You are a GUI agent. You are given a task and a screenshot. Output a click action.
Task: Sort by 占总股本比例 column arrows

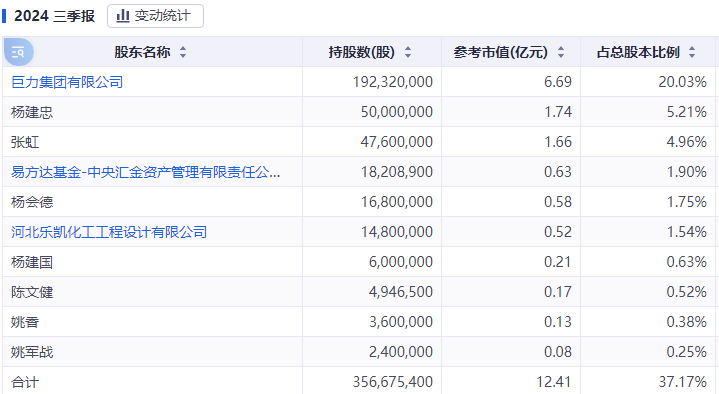click(692, 52)
